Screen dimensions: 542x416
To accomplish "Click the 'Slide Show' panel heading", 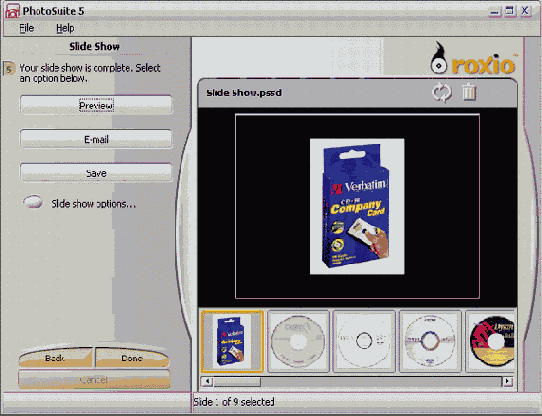I will pyautogui.click(x=94, y=46).
